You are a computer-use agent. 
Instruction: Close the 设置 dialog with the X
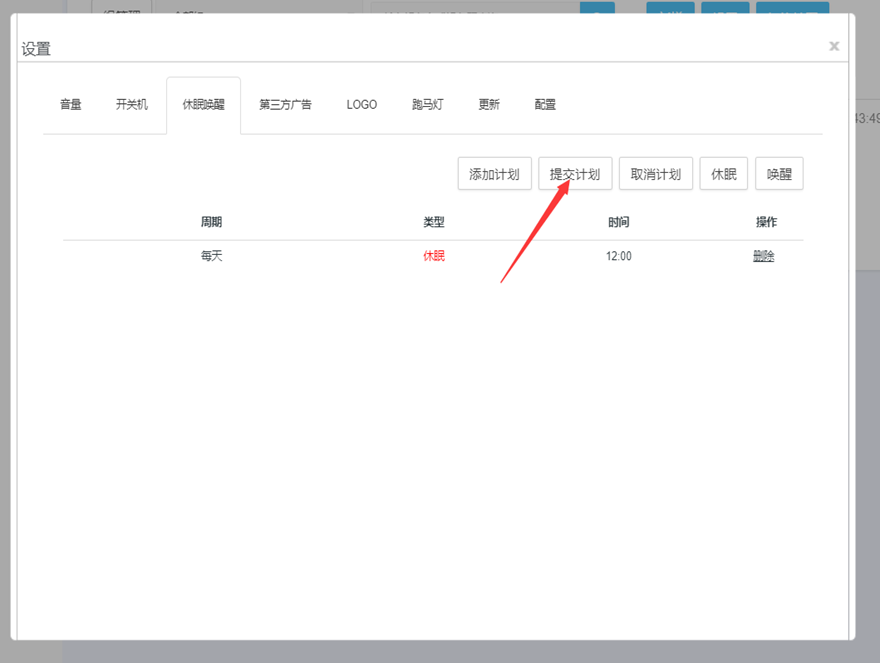834,46
